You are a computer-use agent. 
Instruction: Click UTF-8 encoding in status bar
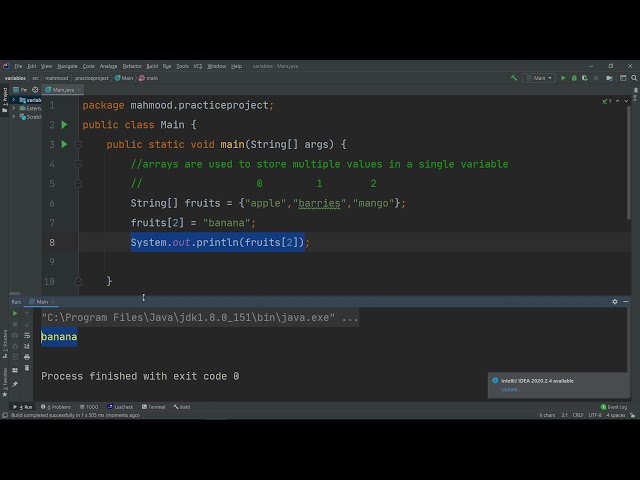click(595, 415)
